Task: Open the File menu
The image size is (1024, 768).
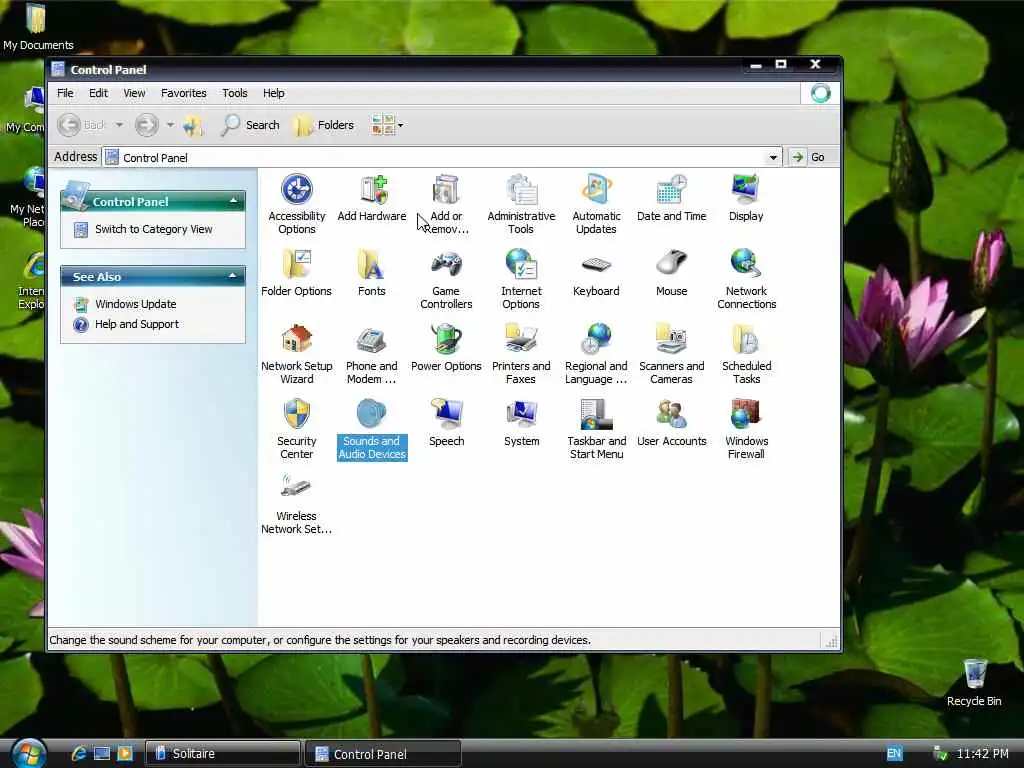Action: 65,93
